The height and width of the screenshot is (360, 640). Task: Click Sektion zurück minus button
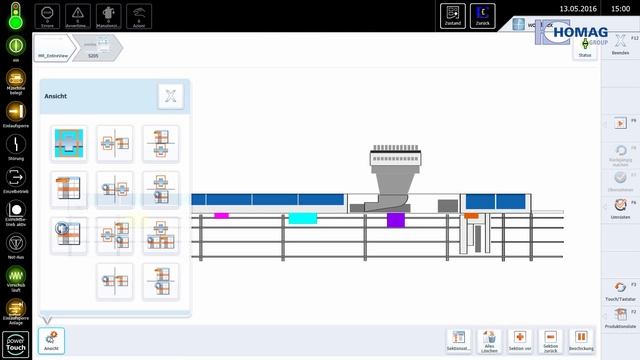pos(551,341)
